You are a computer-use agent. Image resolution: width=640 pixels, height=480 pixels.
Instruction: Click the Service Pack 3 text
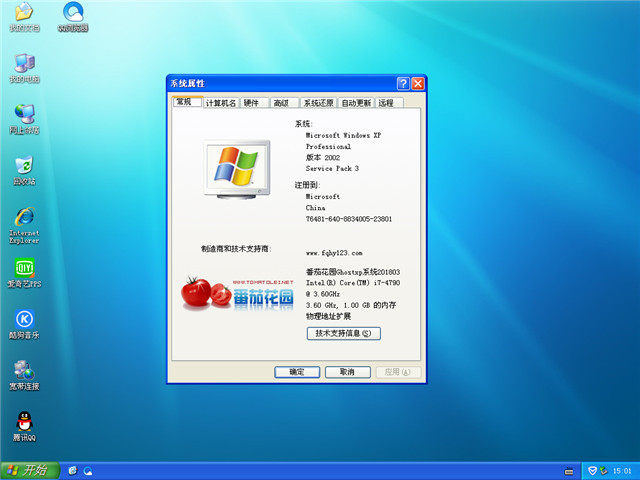tap(332, 169)
